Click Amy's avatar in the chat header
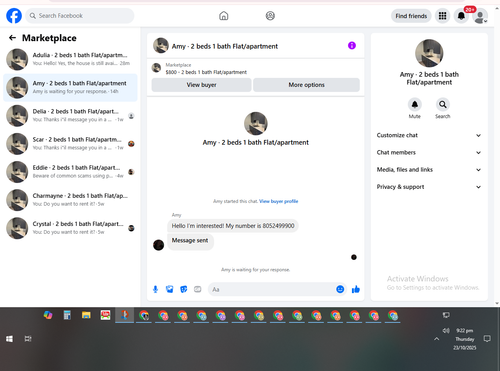 161,46
